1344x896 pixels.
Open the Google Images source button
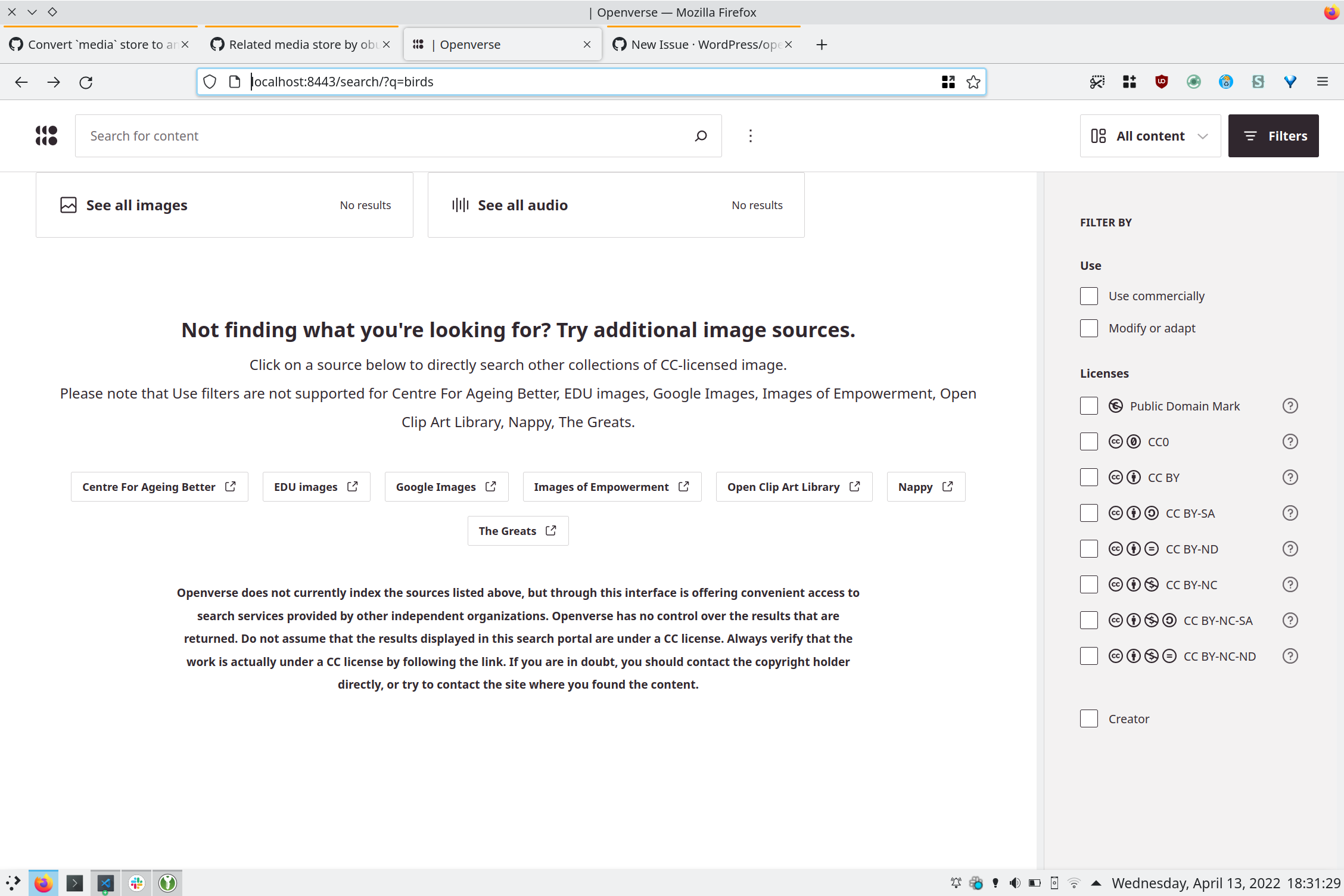(x=446, y=486)
